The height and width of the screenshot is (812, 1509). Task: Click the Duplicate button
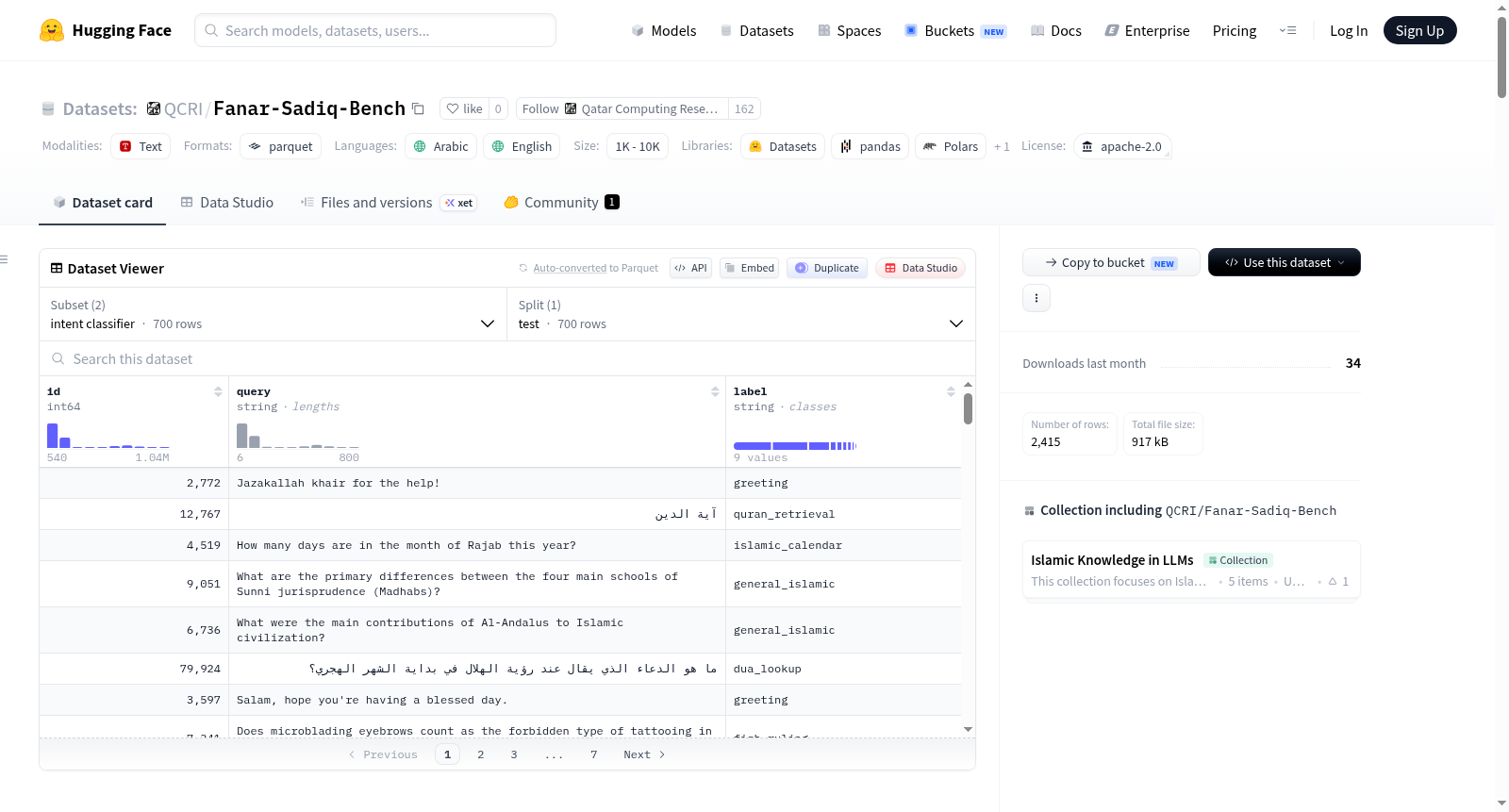[x=827, y=268]
